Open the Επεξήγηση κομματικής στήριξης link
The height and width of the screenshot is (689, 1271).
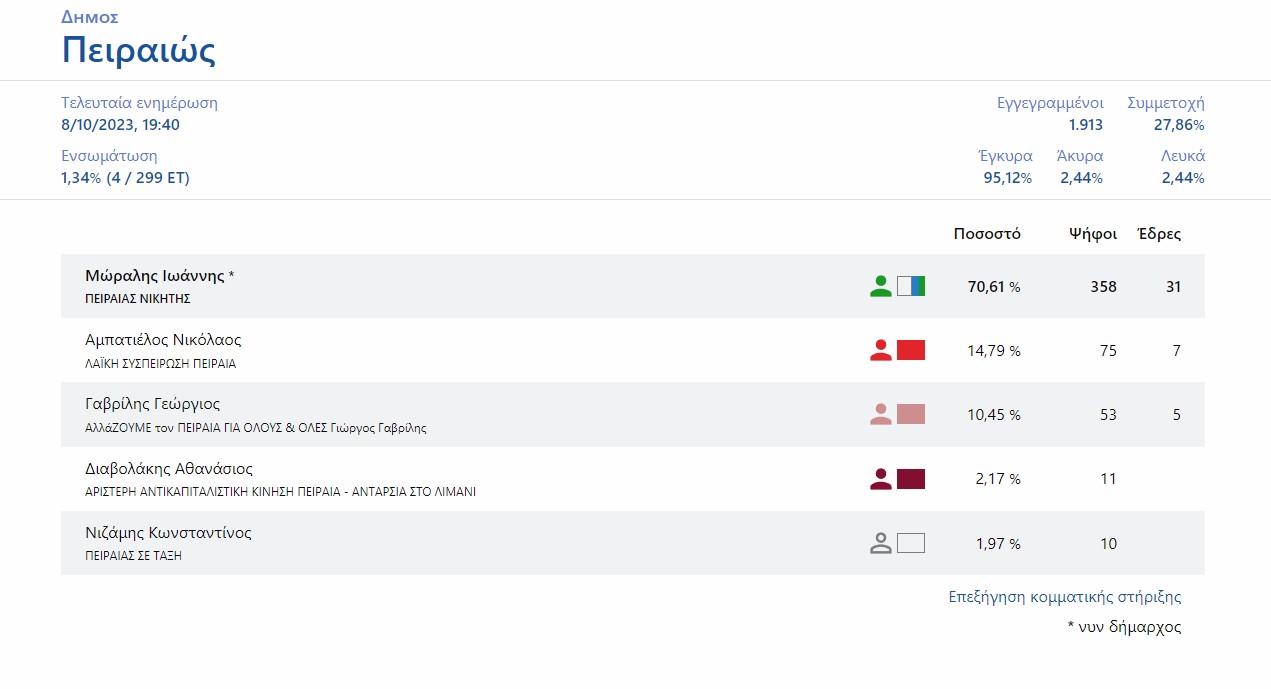tap(1064, 597)
